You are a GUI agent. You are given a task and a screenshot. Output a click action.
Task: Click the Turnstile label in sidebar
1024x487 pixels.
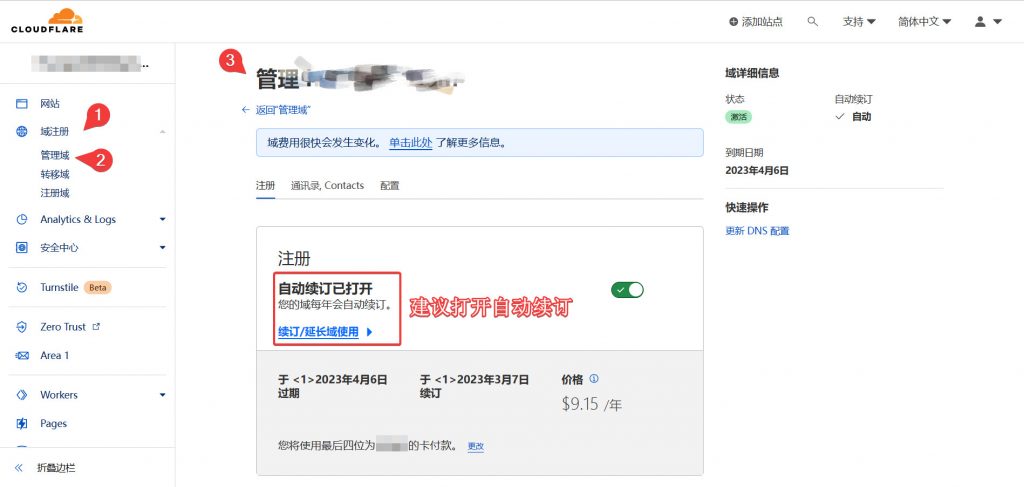tap(59, 287)
